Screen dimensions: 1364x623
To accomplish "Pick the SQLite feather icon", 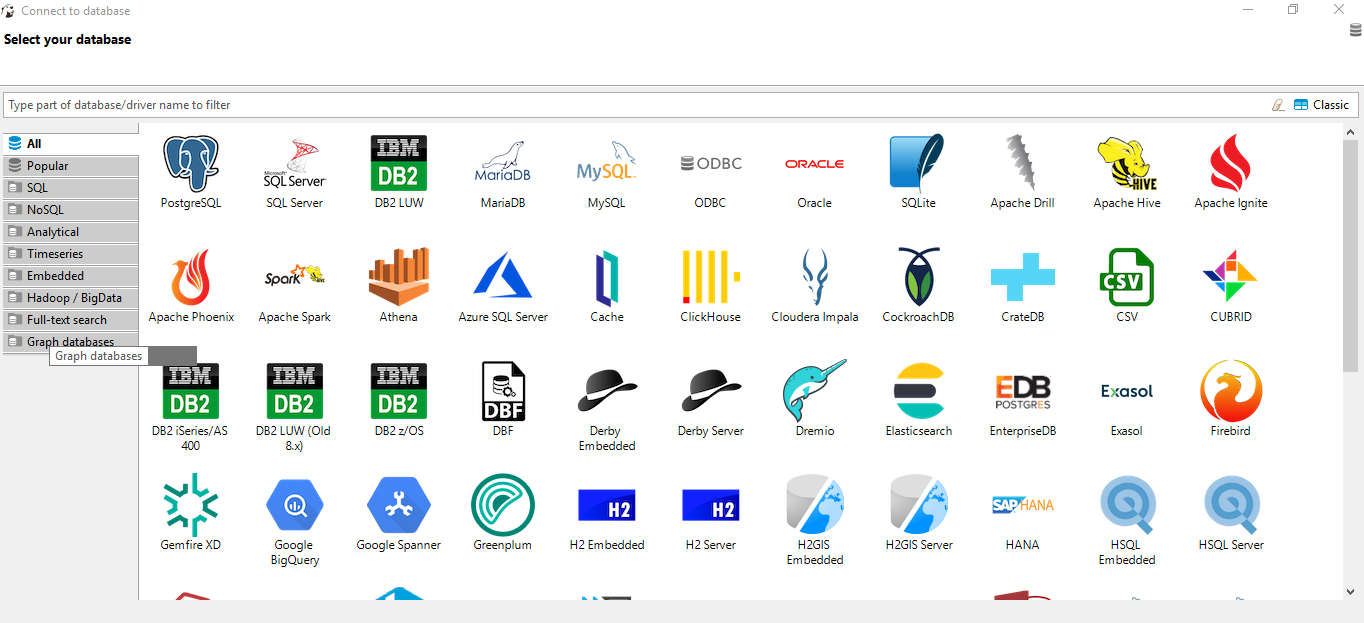I will 918,164.
